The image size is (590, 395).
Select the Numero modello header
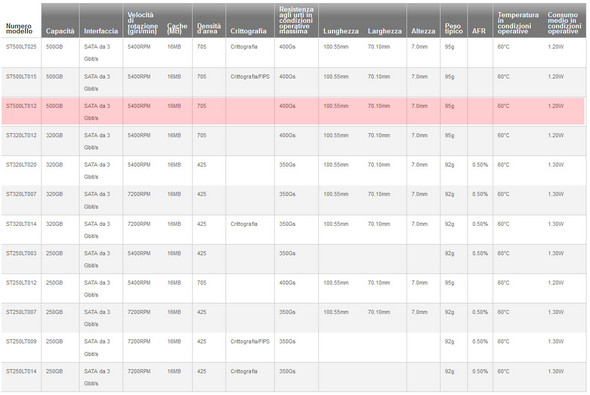pyautogui.click(x=19, y=29)
